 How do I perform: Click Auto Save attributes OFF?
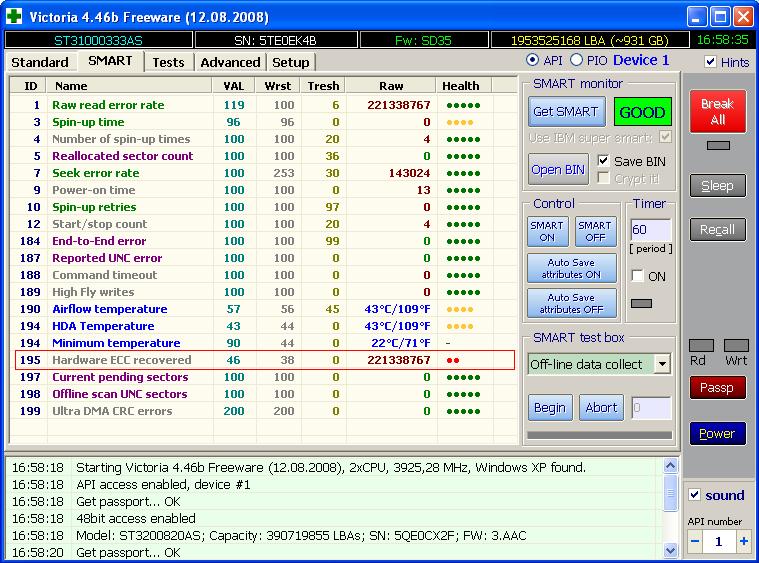(x=571, y=303)
